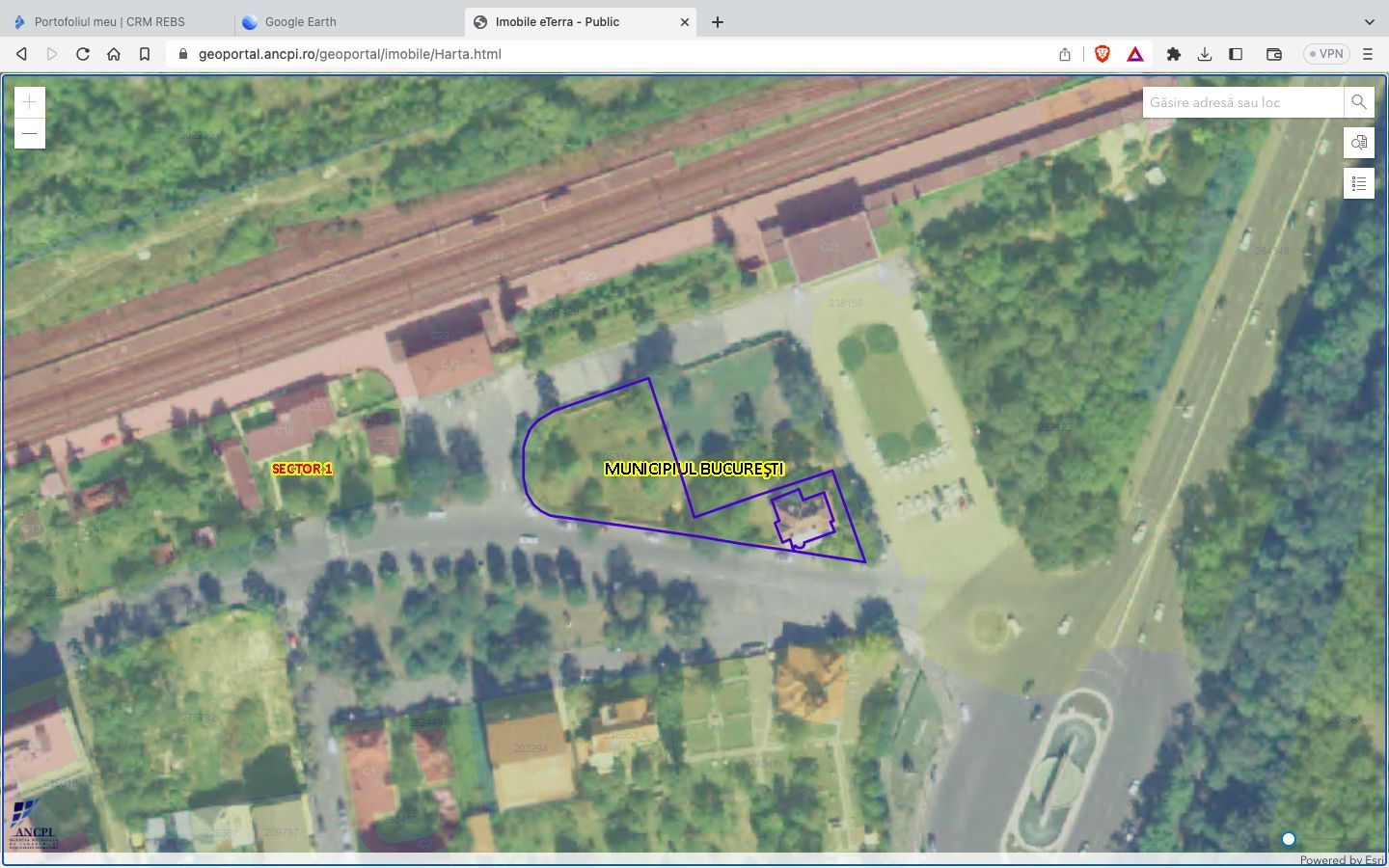Viewport: 1389px width, 868px height.
Task: Open the map layer list icon
Action: click(1358, 183)
